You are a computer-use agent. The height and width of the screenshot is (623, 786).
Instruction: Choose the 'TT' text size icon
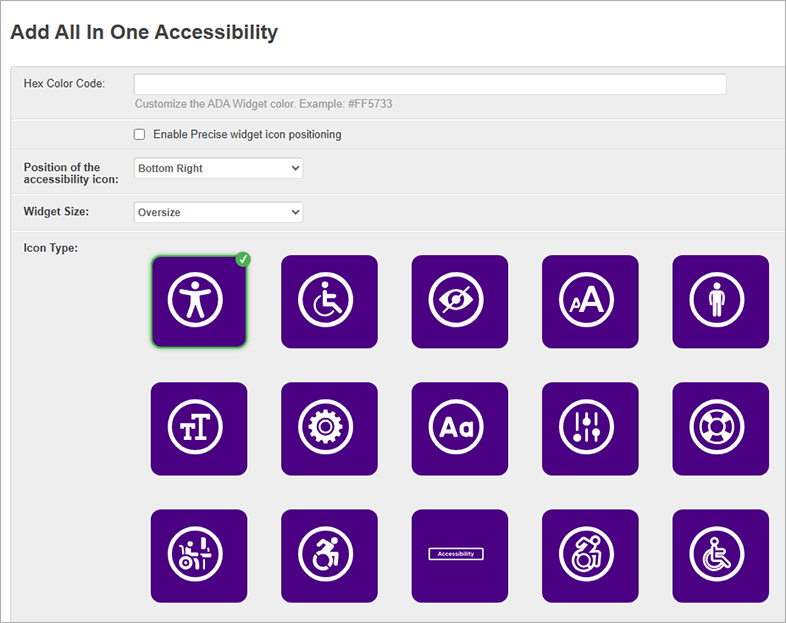[199, 429]
